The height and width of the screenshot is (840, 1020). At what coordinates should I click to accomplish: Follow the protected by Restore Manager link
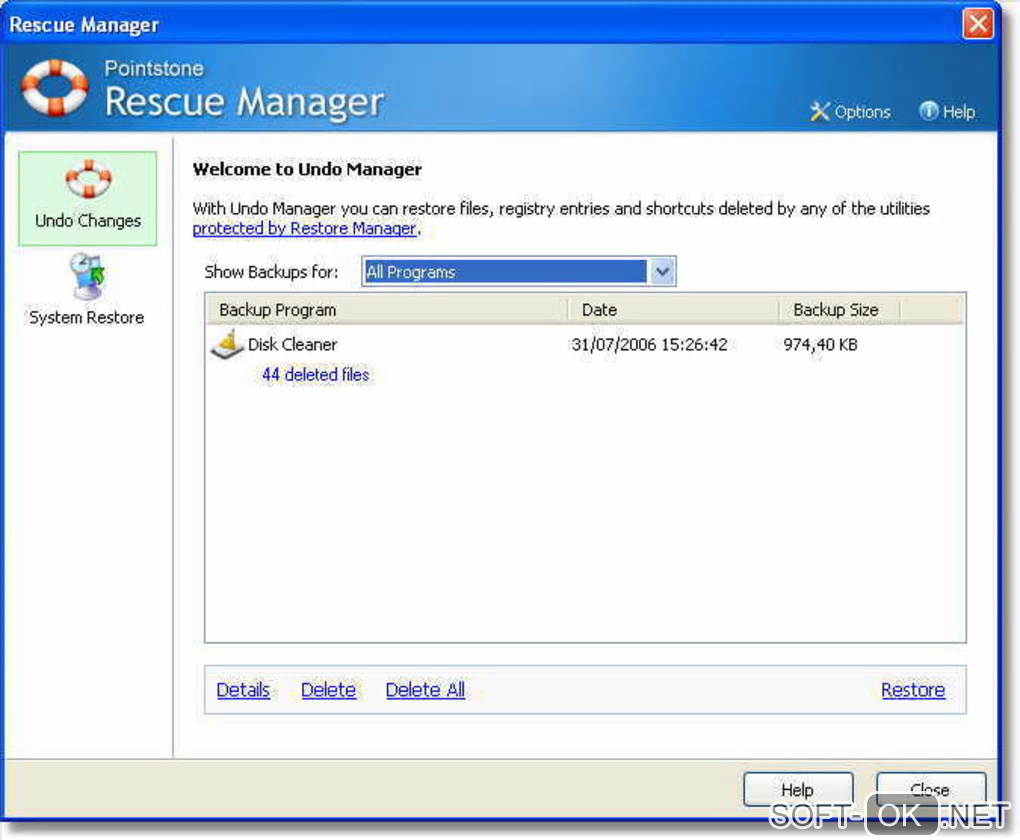click(x=304, y=228)
